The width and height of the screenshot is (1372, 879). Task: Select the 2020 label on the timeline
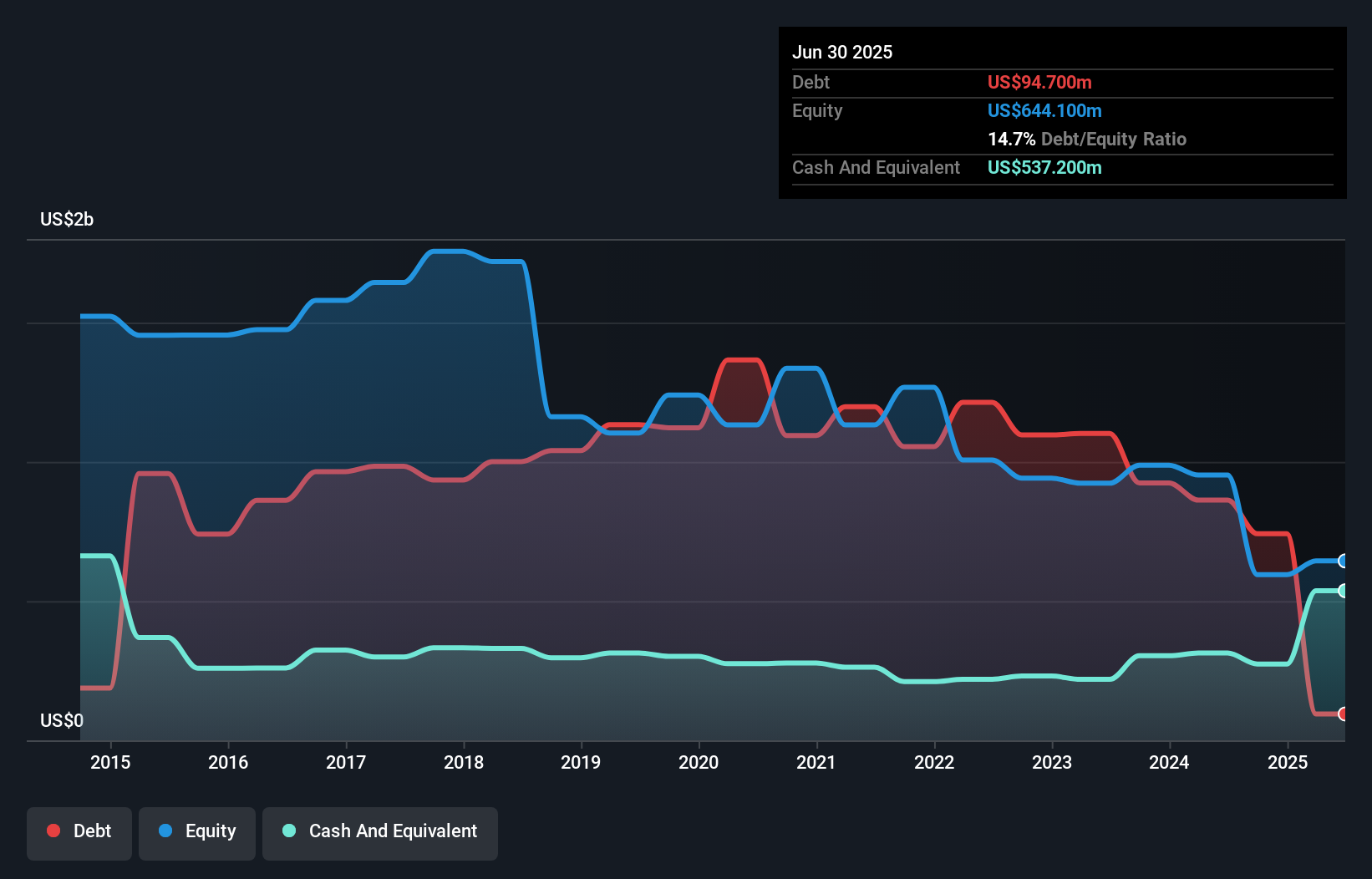(x=699, y=762)
